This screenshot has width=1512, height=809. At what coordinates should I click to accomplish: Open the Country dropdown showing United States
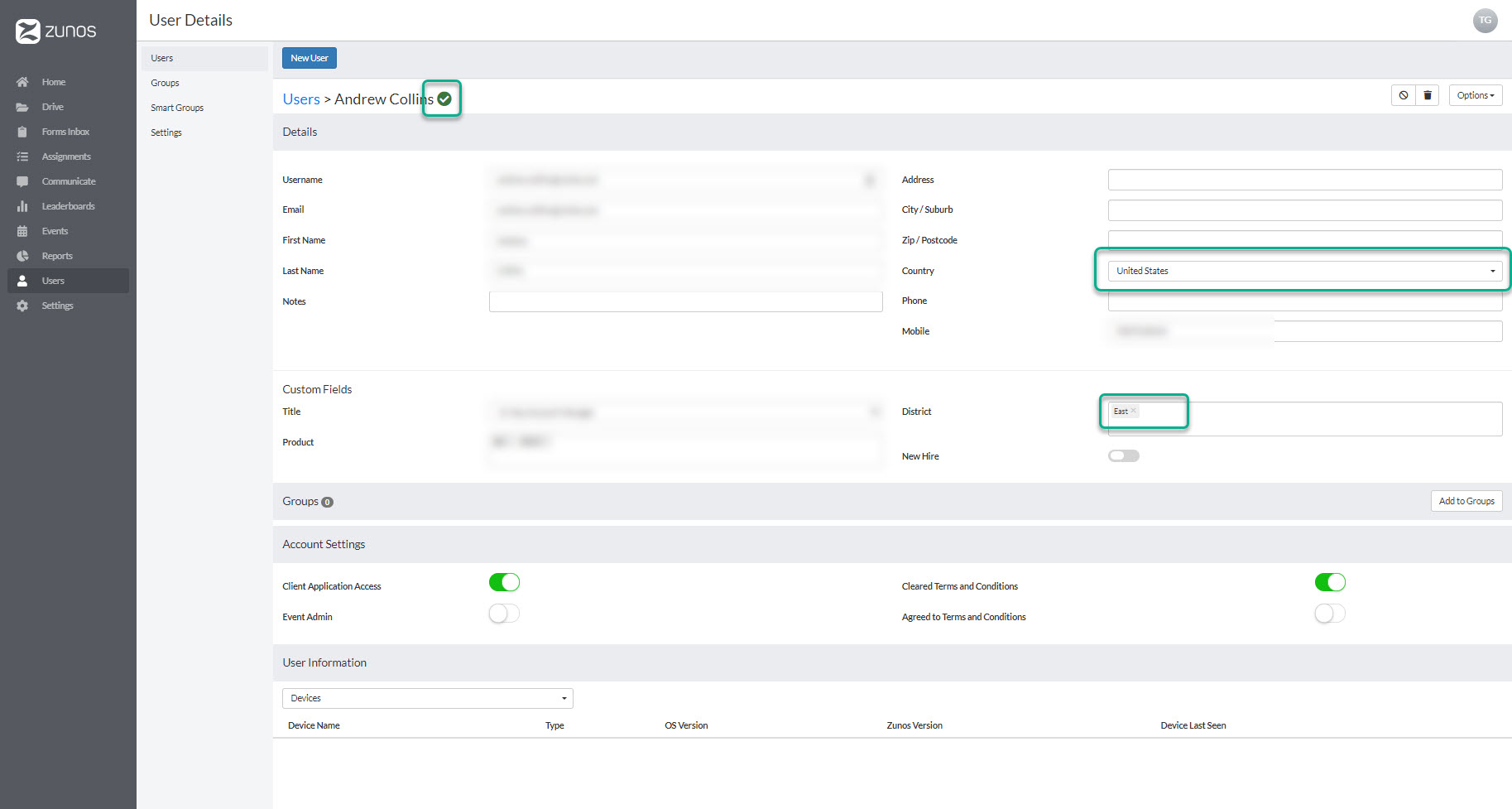pos(1305,271)
